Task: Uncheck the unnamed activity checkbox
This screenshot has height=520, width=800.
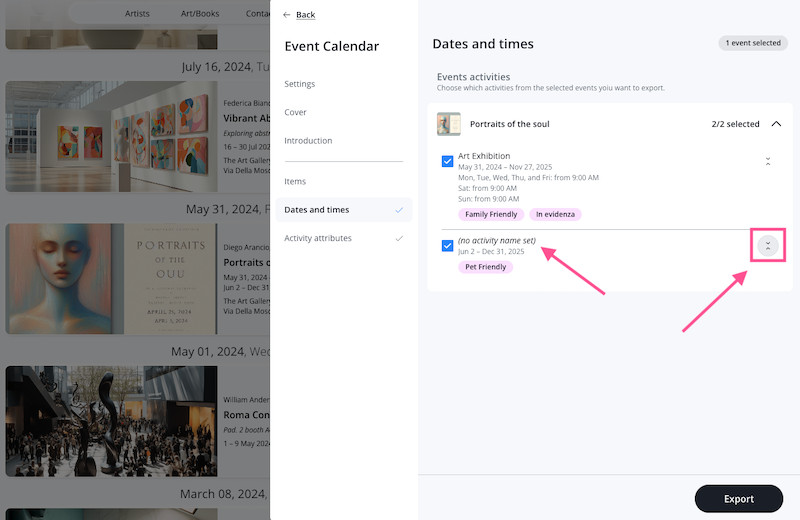Action: click(x=448, y=246)
